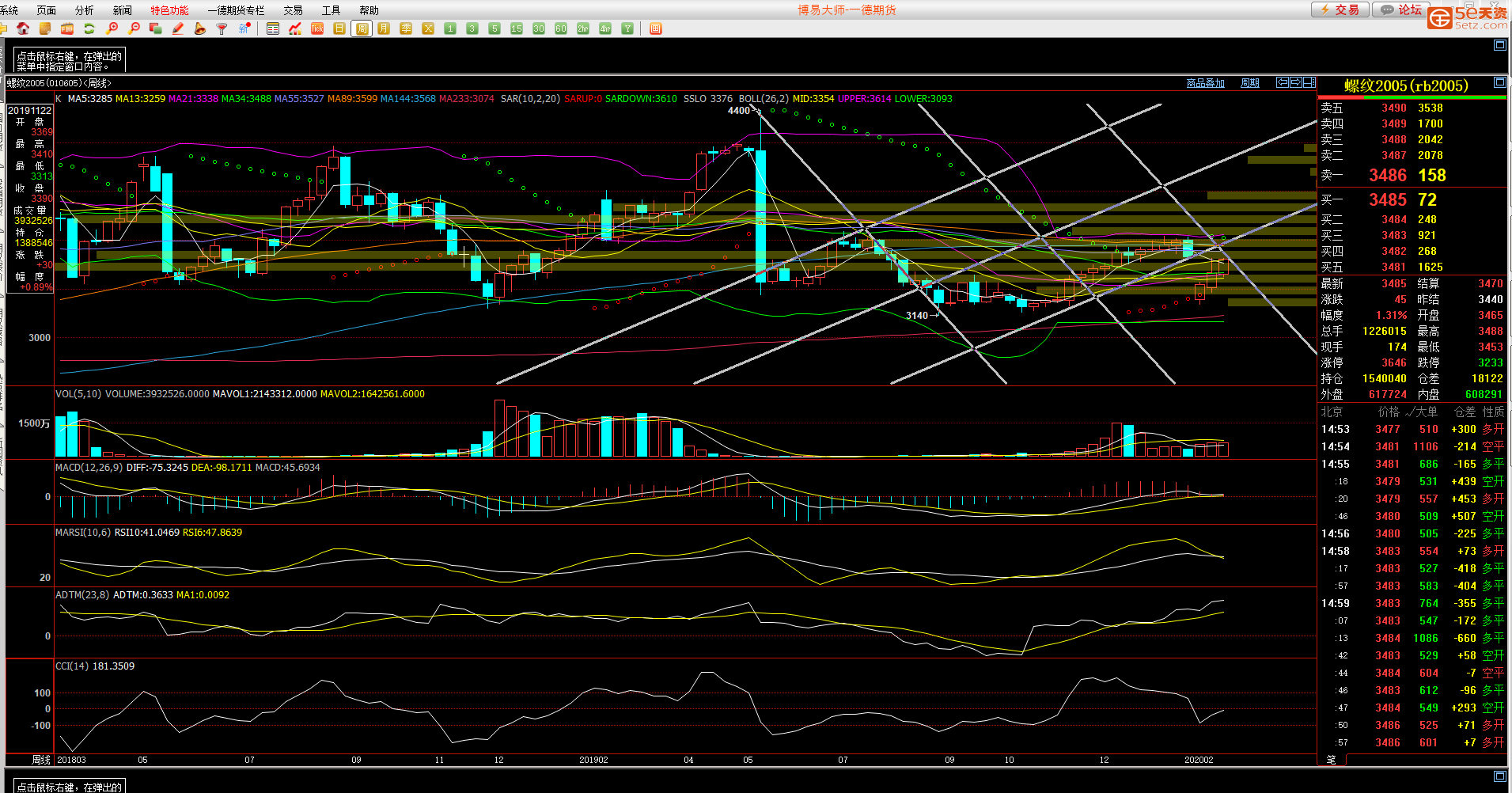Click the 交易 trade button

tap(1340, 9)
